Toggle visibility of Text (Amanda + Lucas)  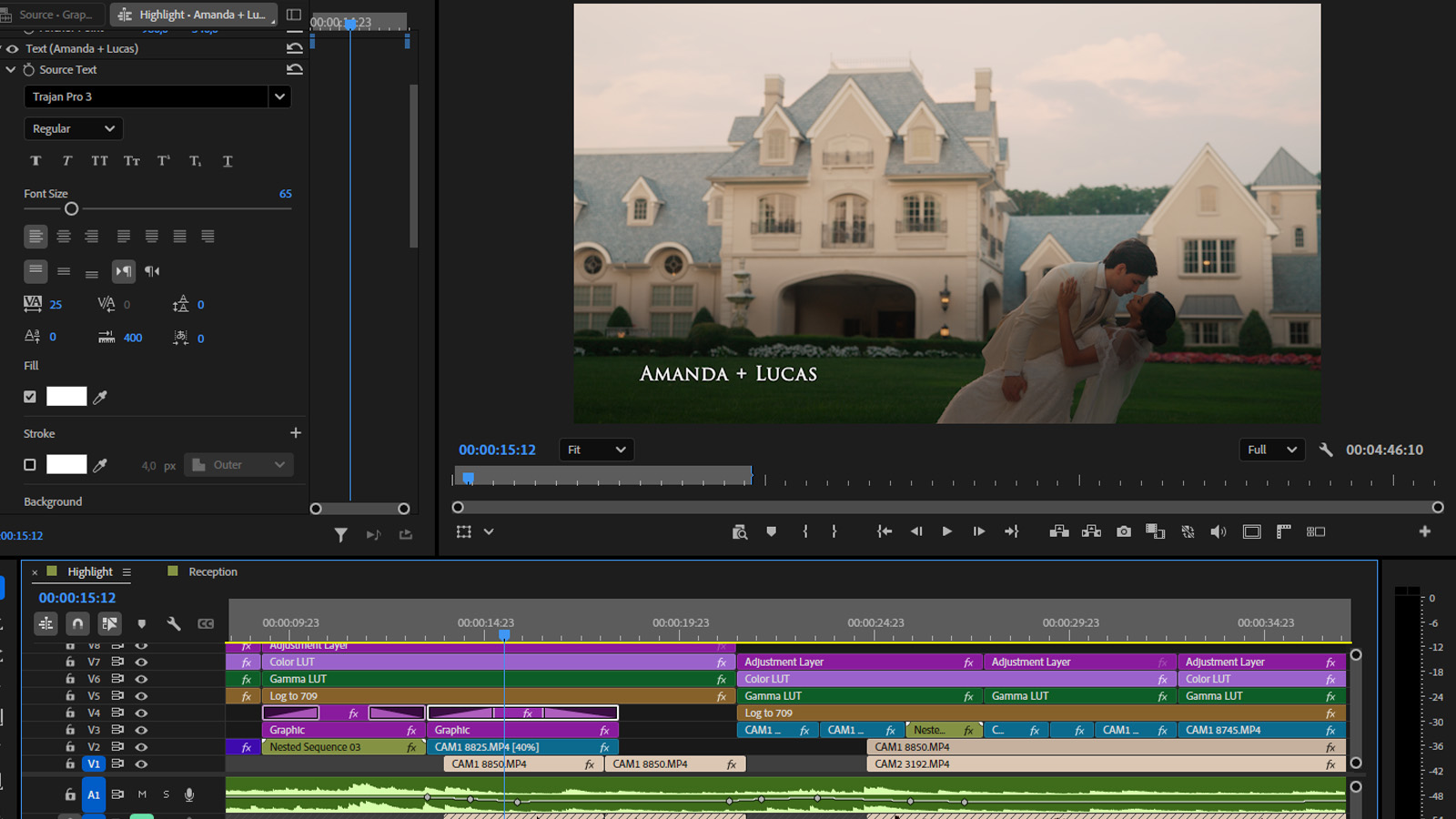point(13,49)
